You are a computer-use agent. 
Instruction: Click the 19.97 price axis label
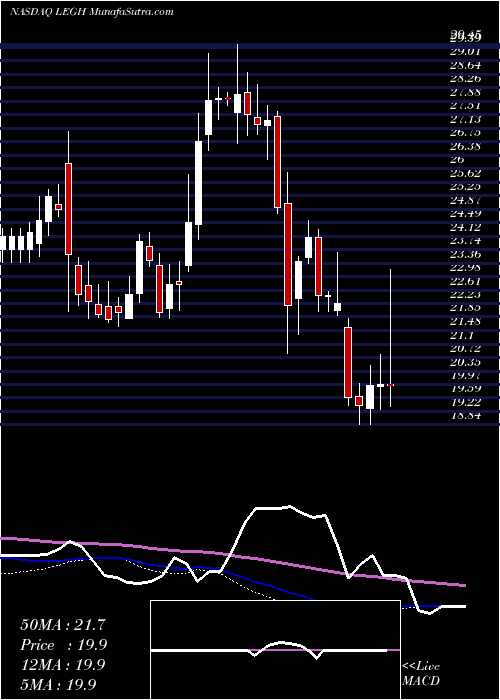(466, 375)
